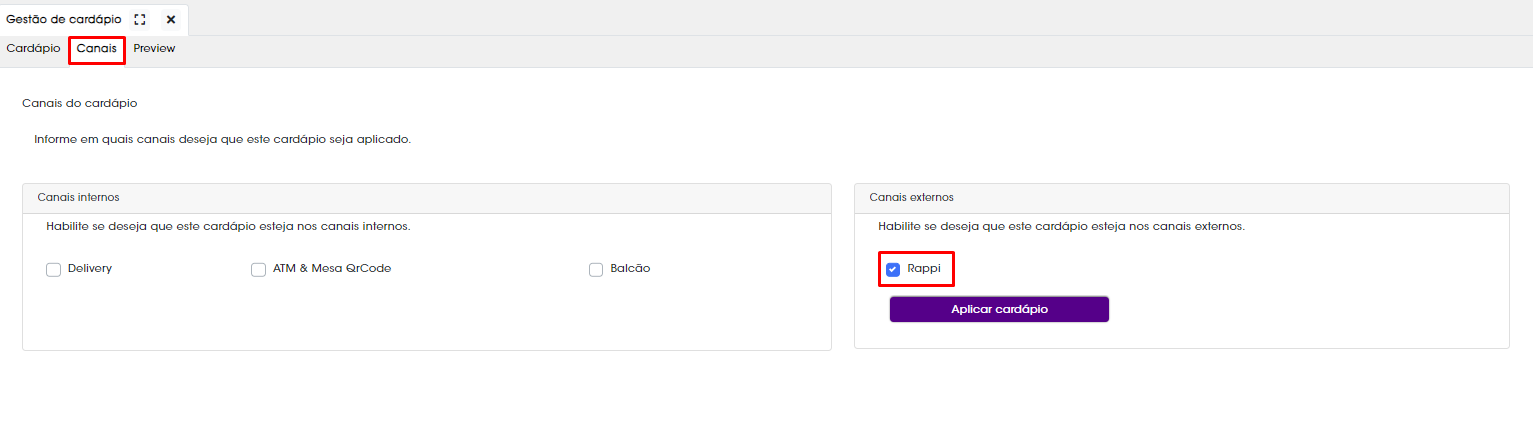Open the Canais tab

(97, 49)
